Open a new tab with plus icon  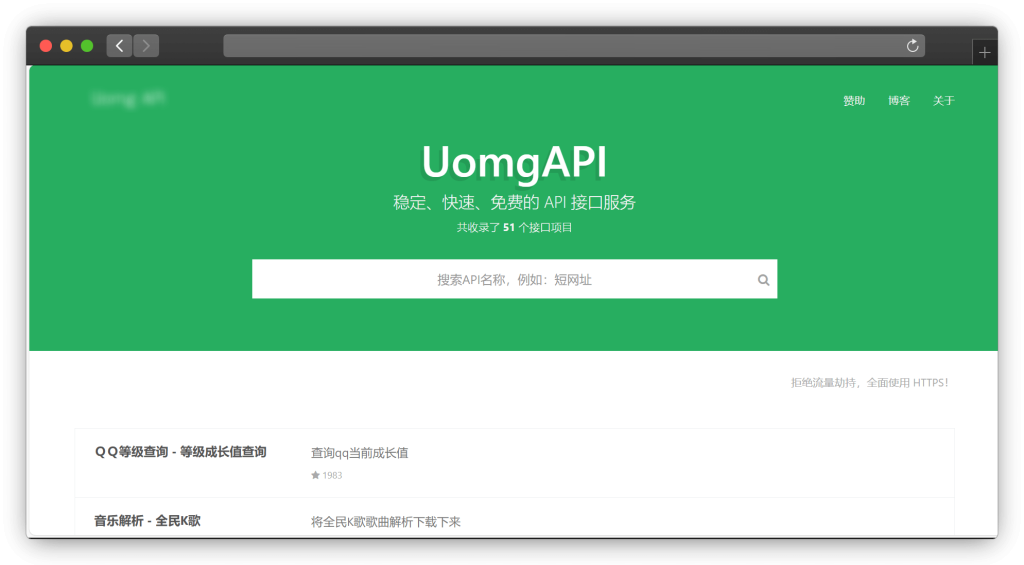984,53
